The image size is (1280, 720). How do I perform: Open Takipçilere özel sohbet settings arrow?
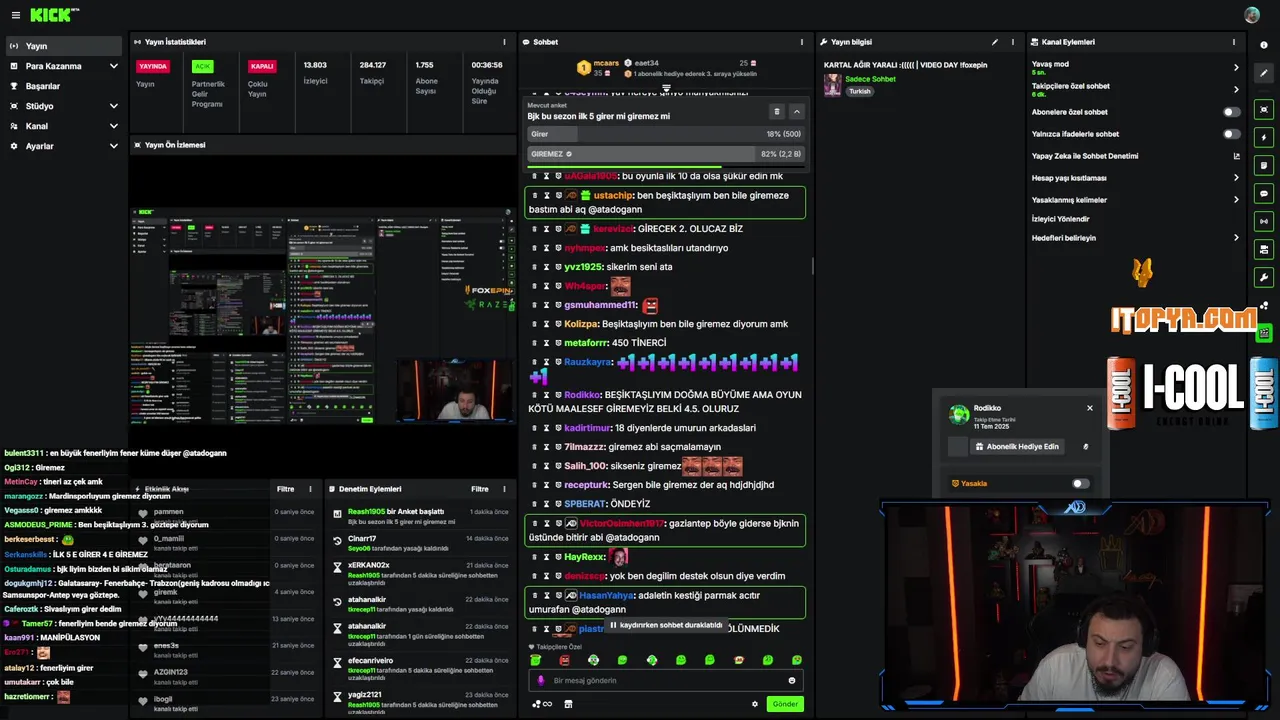coord(1236,90)
